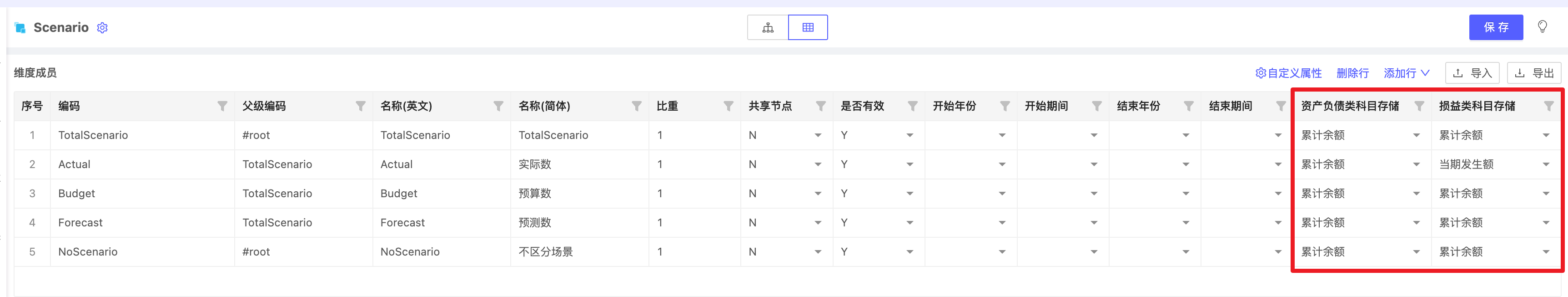1568x297 pixels.
Task: Expand the 添加行 add row dropdown
Action: tap(1406, 73)
